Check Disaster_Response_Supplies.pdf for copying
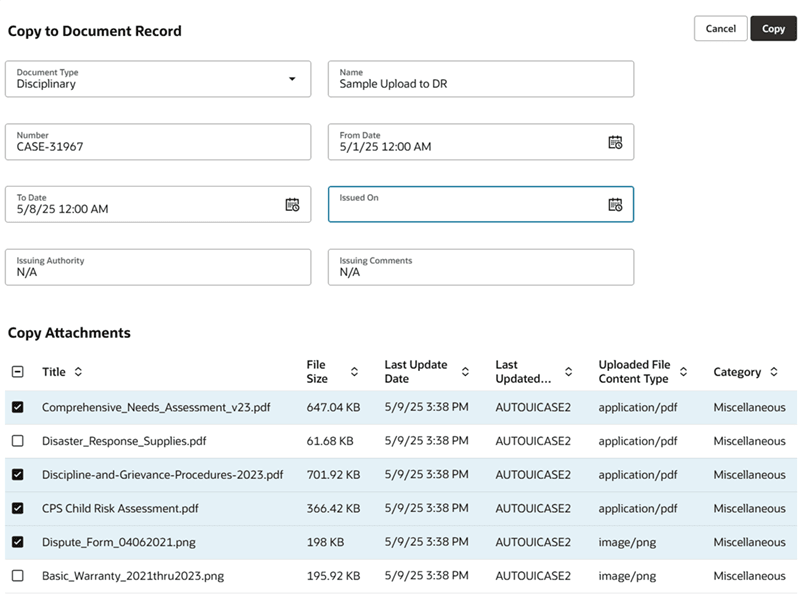This screenshot has height=595, width=801. 16,441
